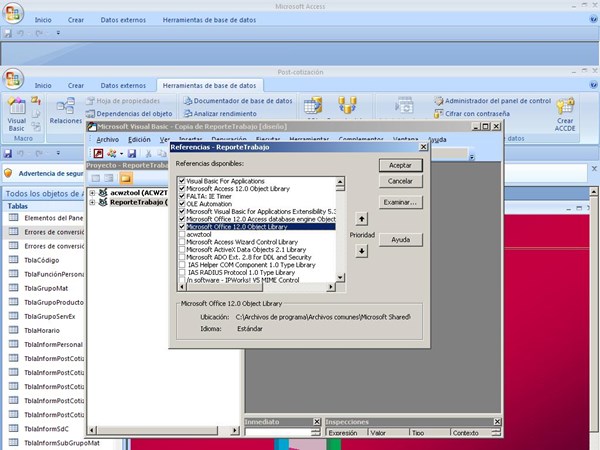This screenshot has width=600, height=450.
Task: Enable the acwztool reference checkbox
Action: click(x=181, y=234)
